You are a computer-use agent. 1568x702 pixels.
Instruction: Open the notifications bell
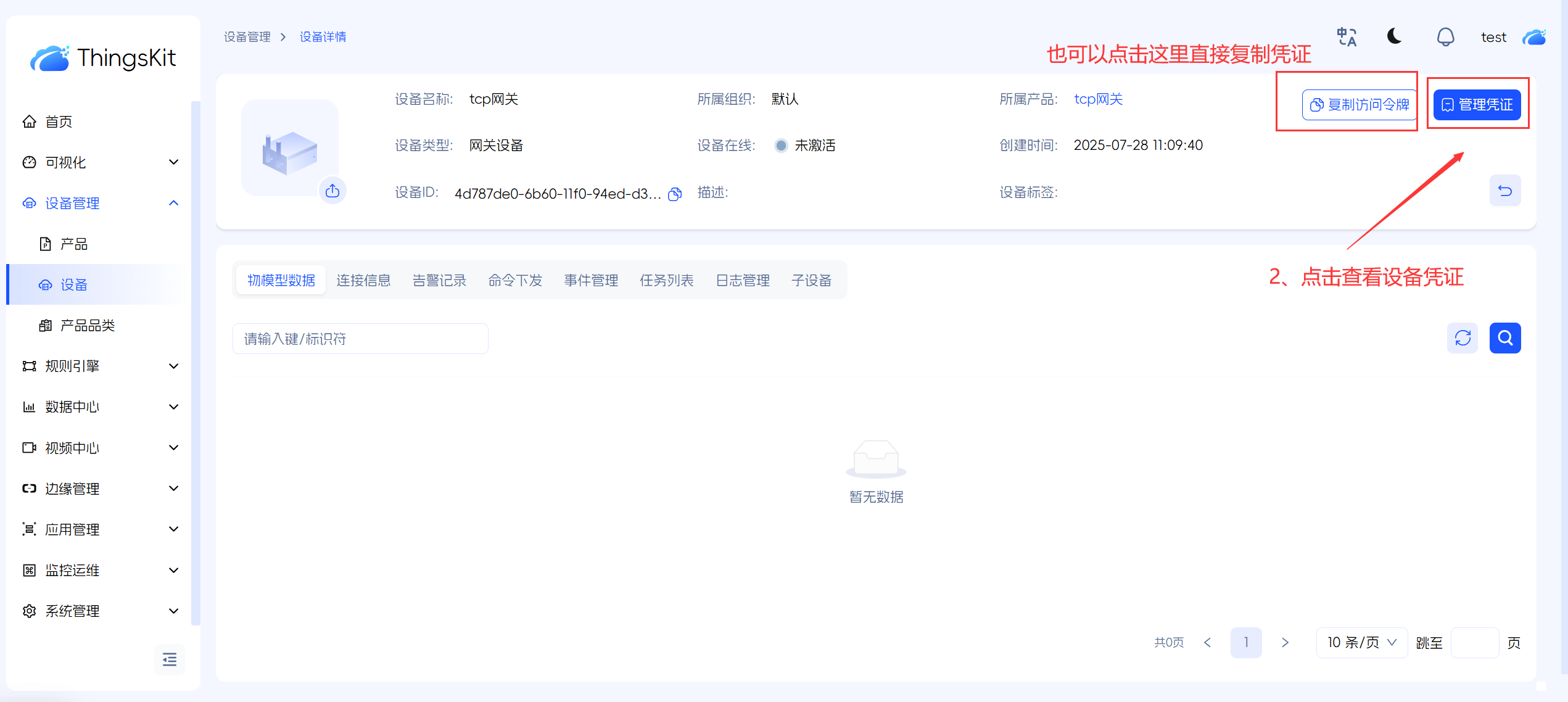1445,37
